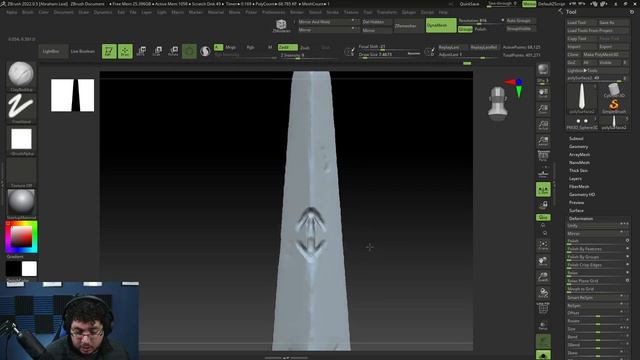Expand the Geometry HD section
Screen dimensions: 640x360
pyautogui.click(x=582, y=195)
